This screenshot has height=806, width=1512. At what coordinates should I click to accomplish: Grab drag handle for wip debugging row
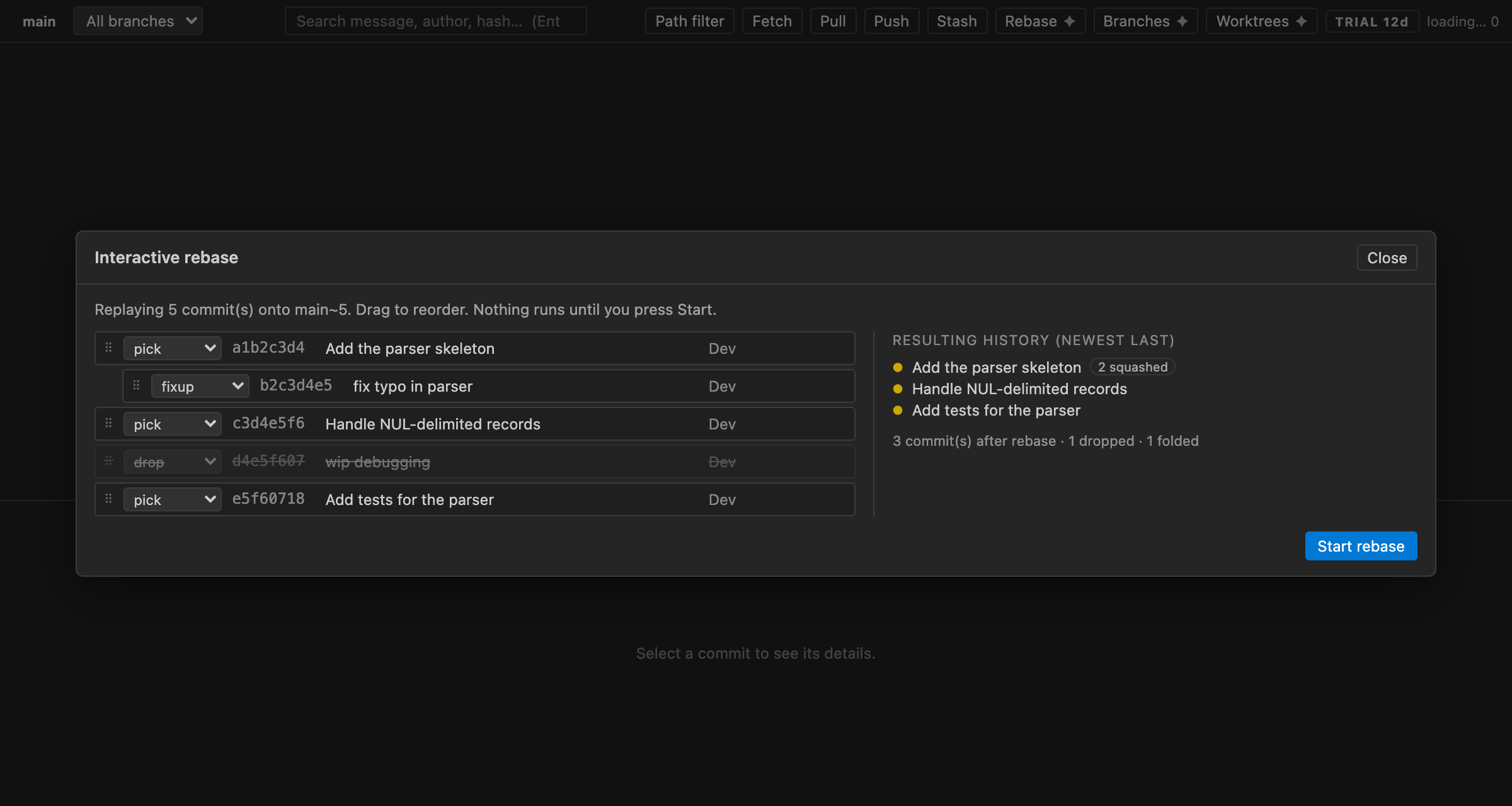pyautogui.click(x=108, y=461)
